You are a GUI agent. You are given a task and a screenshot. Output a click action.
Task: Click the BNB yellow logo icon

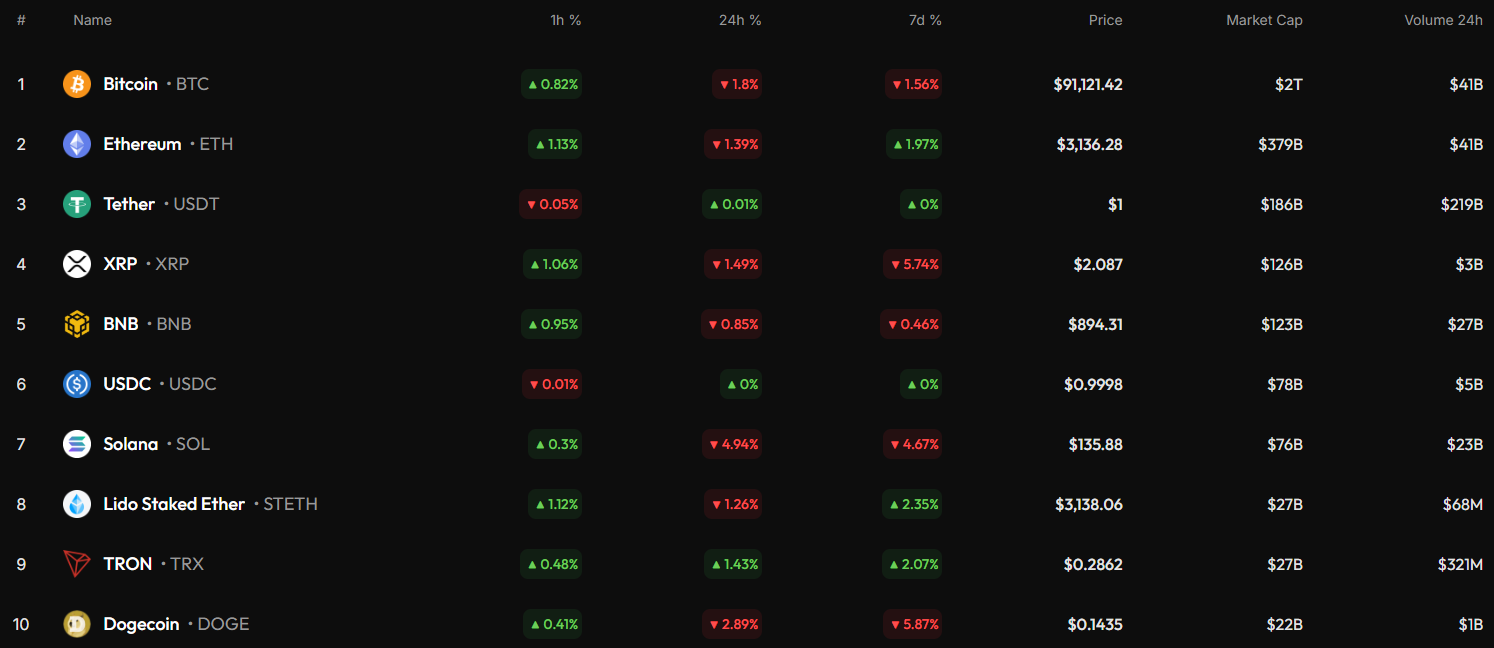pos(77,324)
